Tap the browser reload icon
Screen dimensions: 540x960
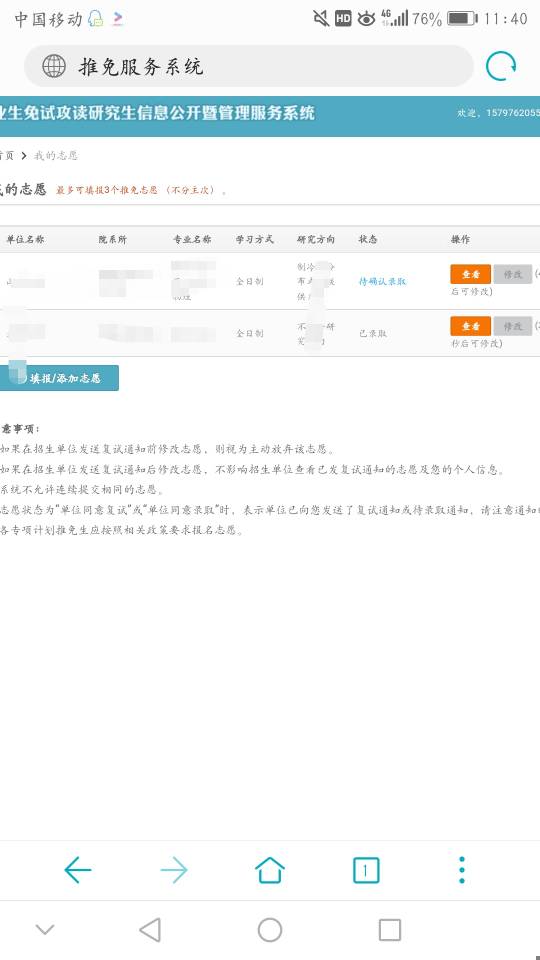pos(501,66)
